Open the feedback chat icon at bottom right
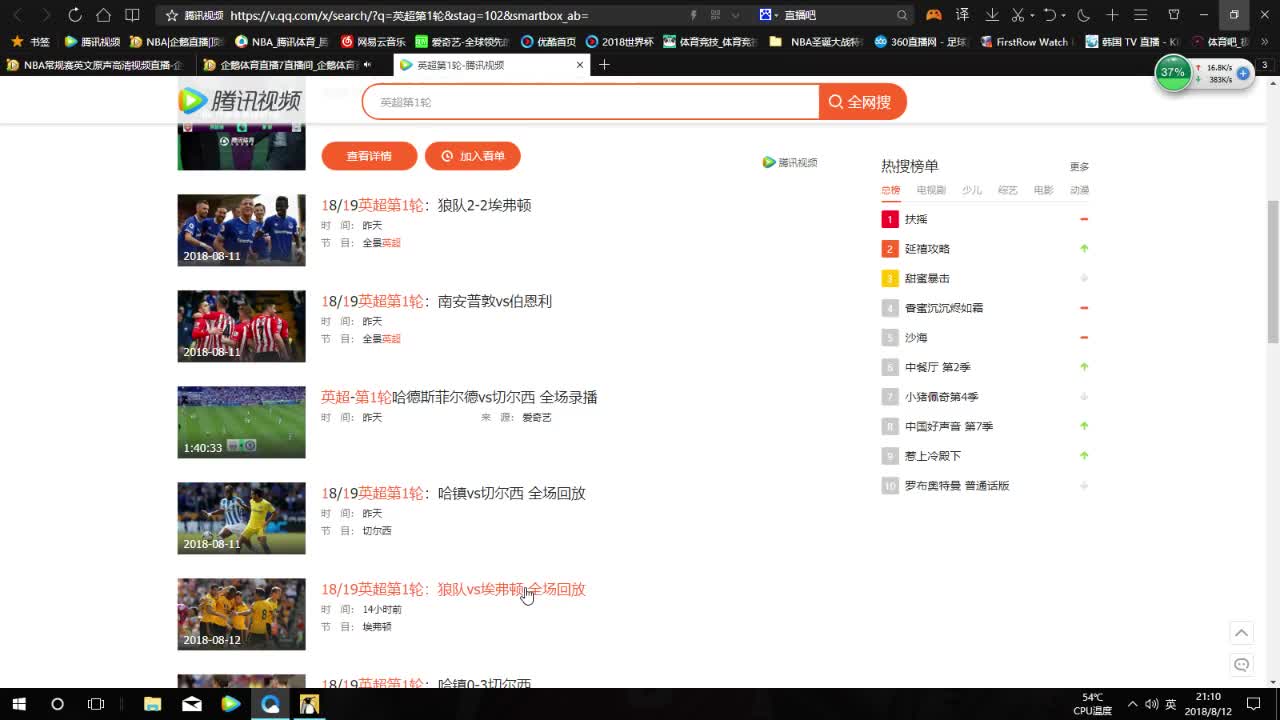Image resolution: width=1280 pixels, height=720 pixels. tap(1241, 664)
